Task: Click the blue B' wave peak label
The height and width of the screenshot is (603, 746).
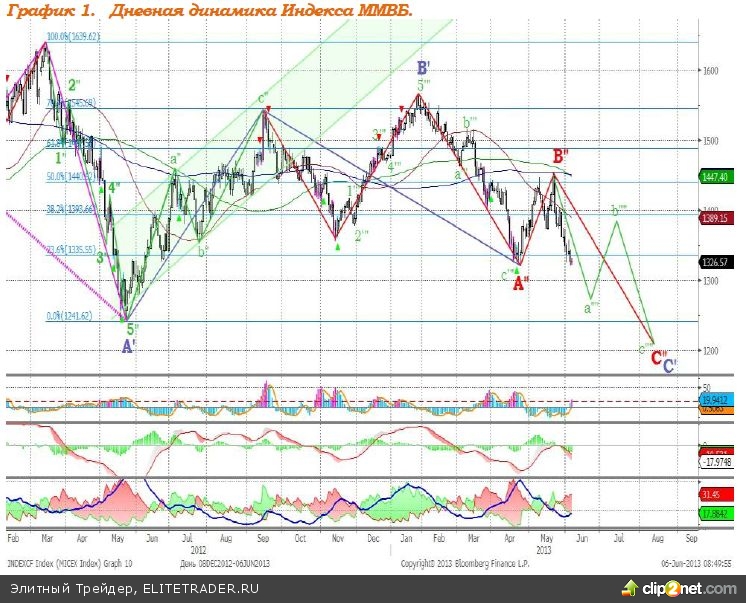Action: [424, 68]
